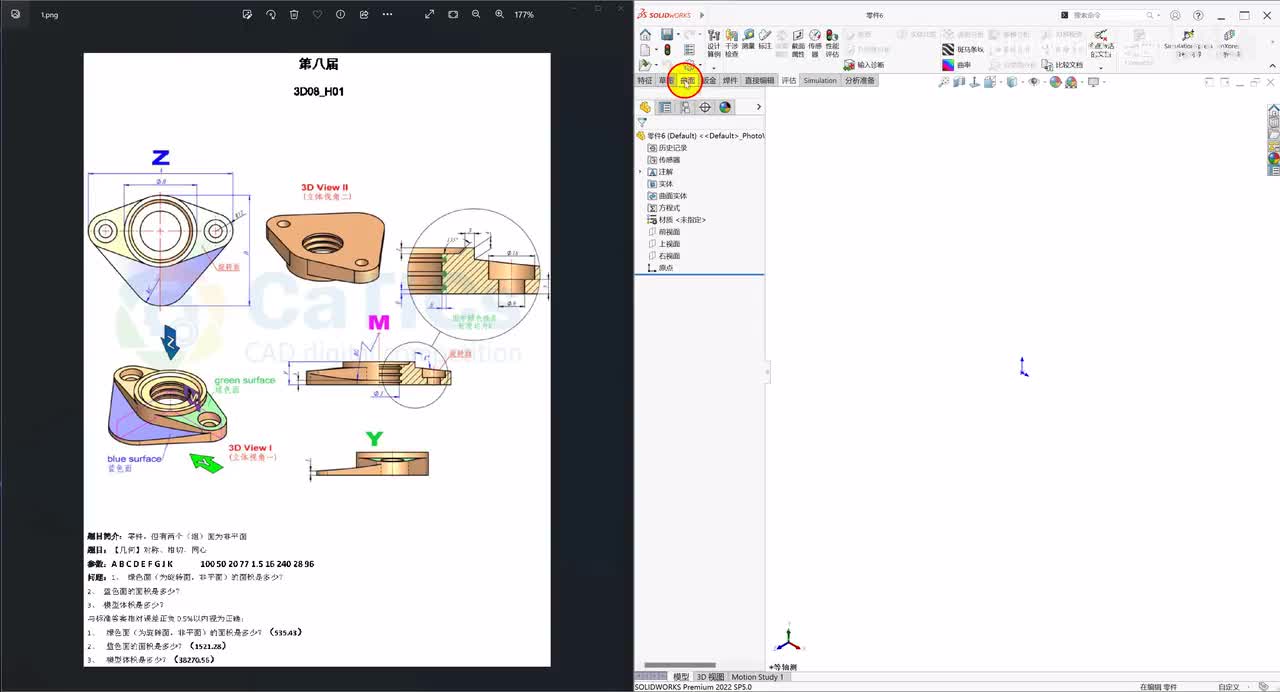Zoom out on the image in Photos
This screenshot has height=692, width=1280.
point(476,14)
